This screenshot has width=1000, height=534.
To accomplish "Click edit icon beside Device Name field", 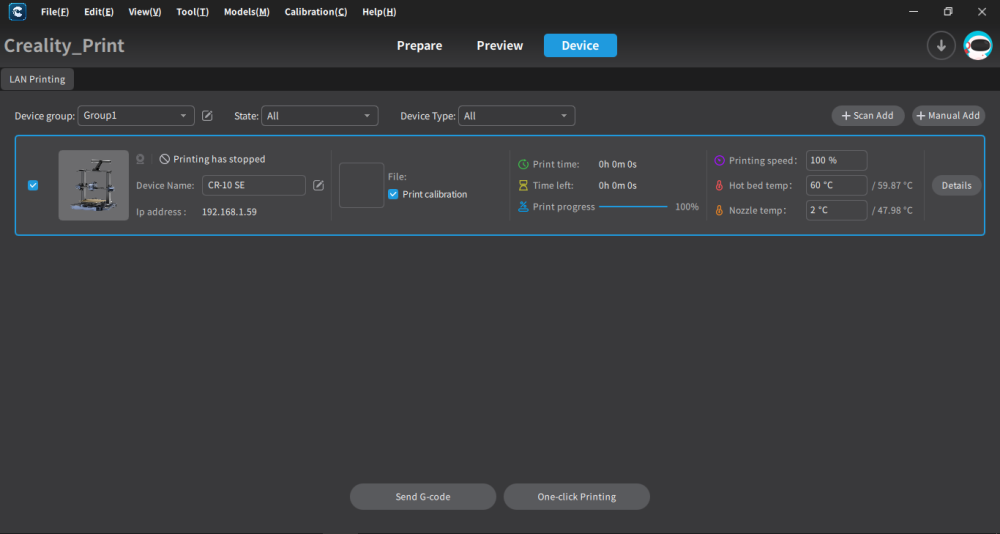I will point(318,186).
